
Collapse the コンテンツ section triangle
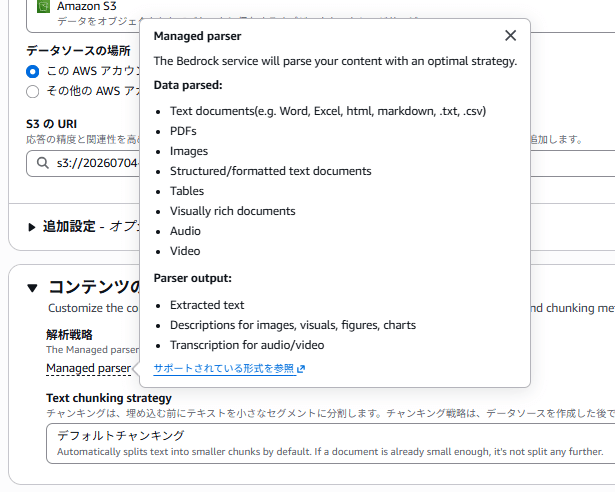[33, 288]
